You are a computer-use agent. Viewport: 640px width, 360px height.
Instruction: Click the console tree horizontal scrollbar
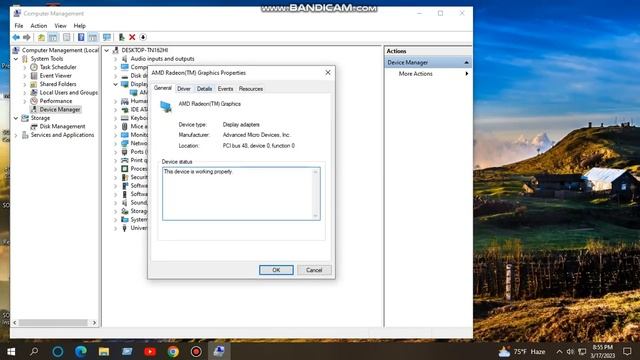[53, 322]
